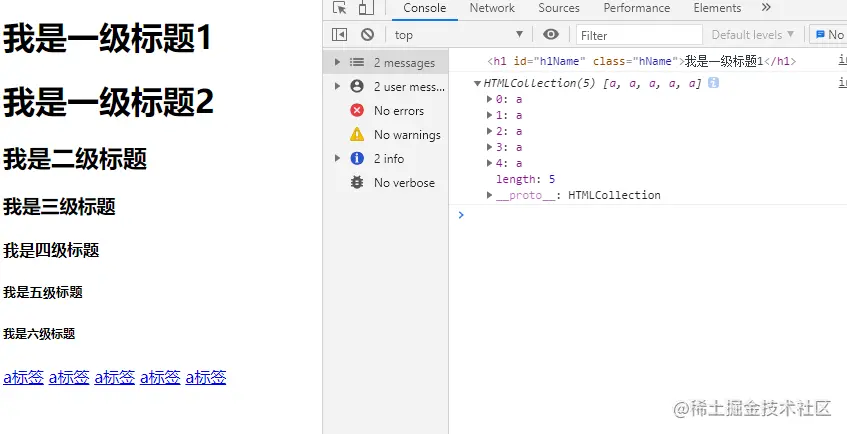The width and height of the screenshot is (847, 434).
Task: Click heading 我是三级标题
Action: (x=59, y=206)
